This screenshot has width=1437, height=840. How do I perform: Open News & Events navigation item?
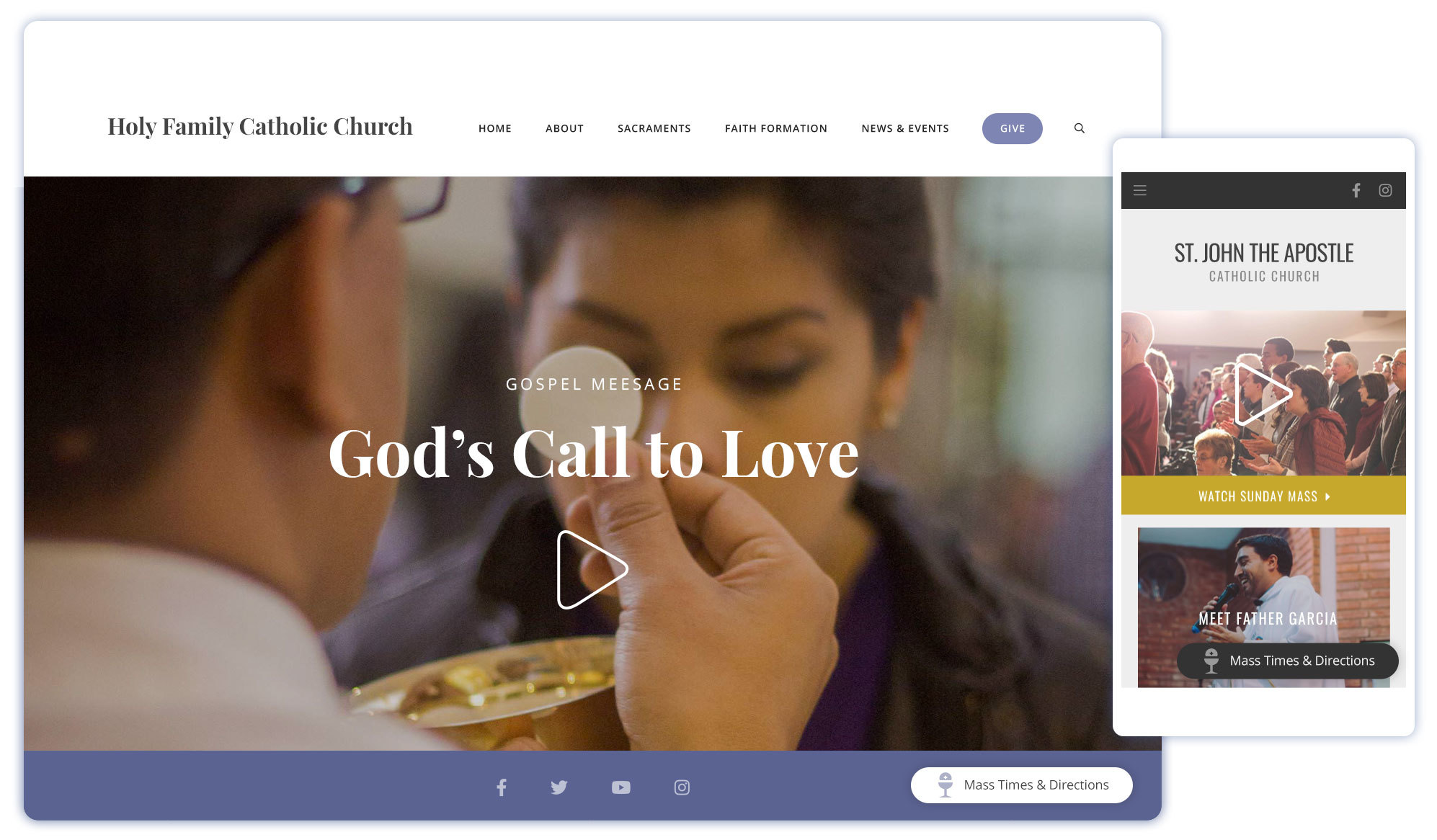(904, 128)
